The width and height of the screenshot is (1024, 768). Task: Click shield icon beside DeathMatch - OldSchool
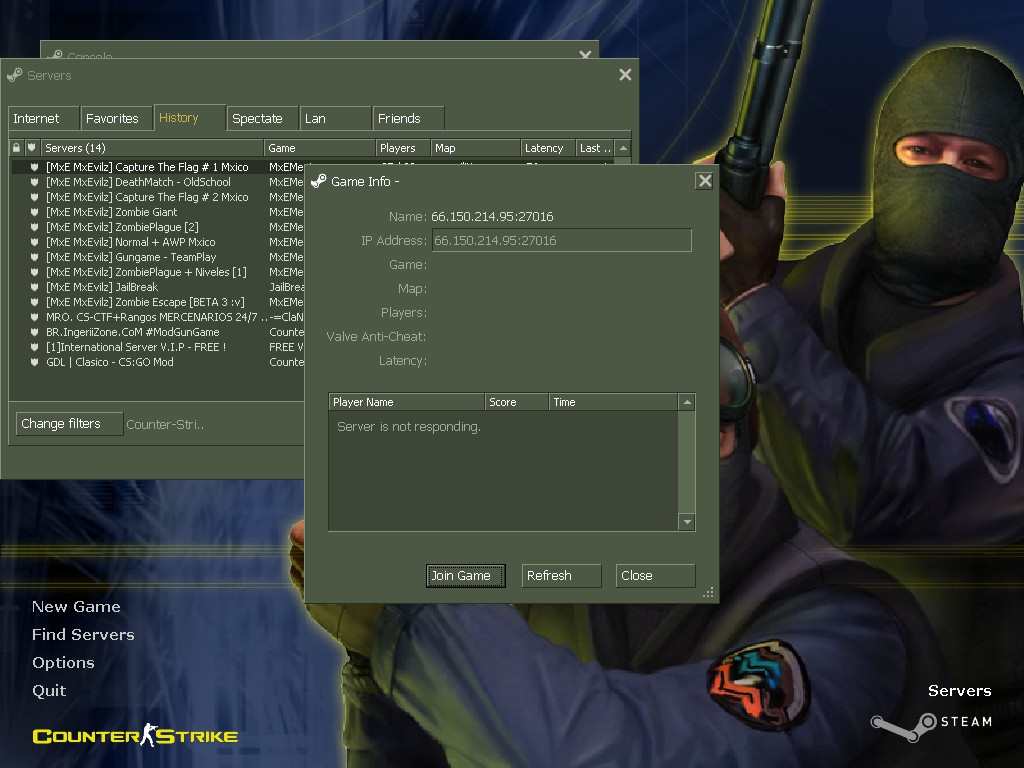34,182
